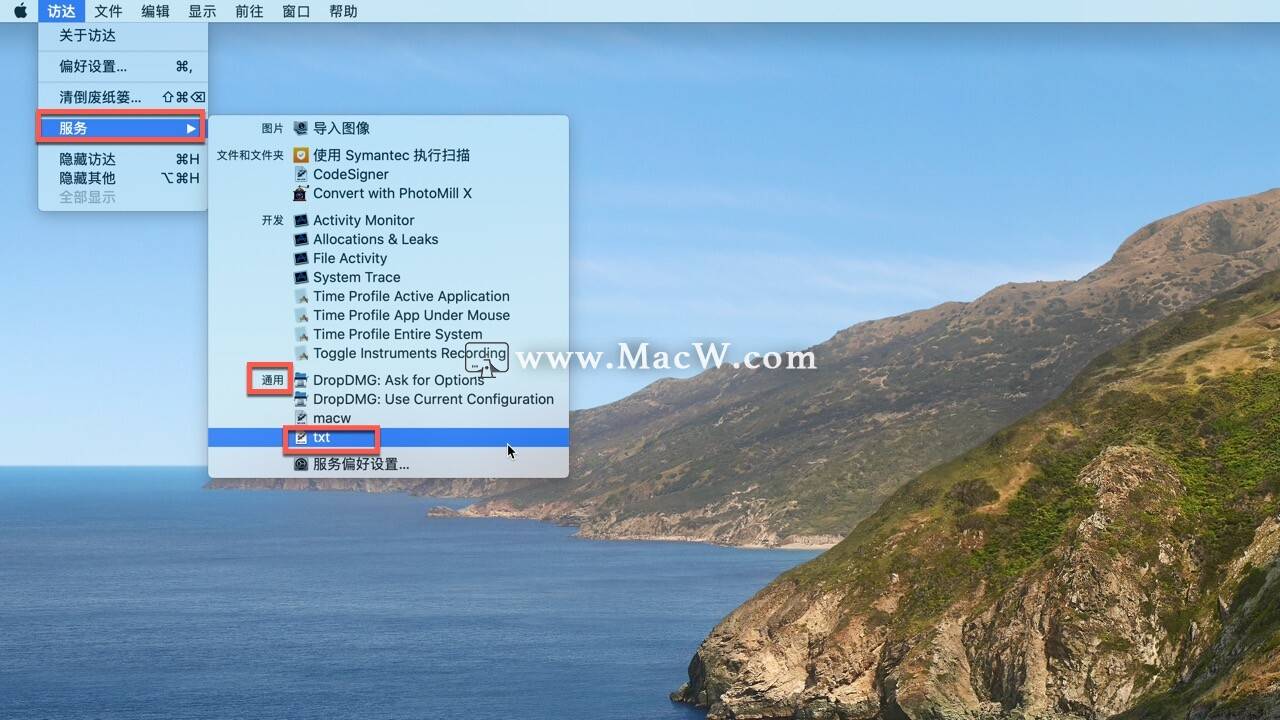Click the Activity Monitor monitor icon
1280x720 pixels.
(300, 220)
